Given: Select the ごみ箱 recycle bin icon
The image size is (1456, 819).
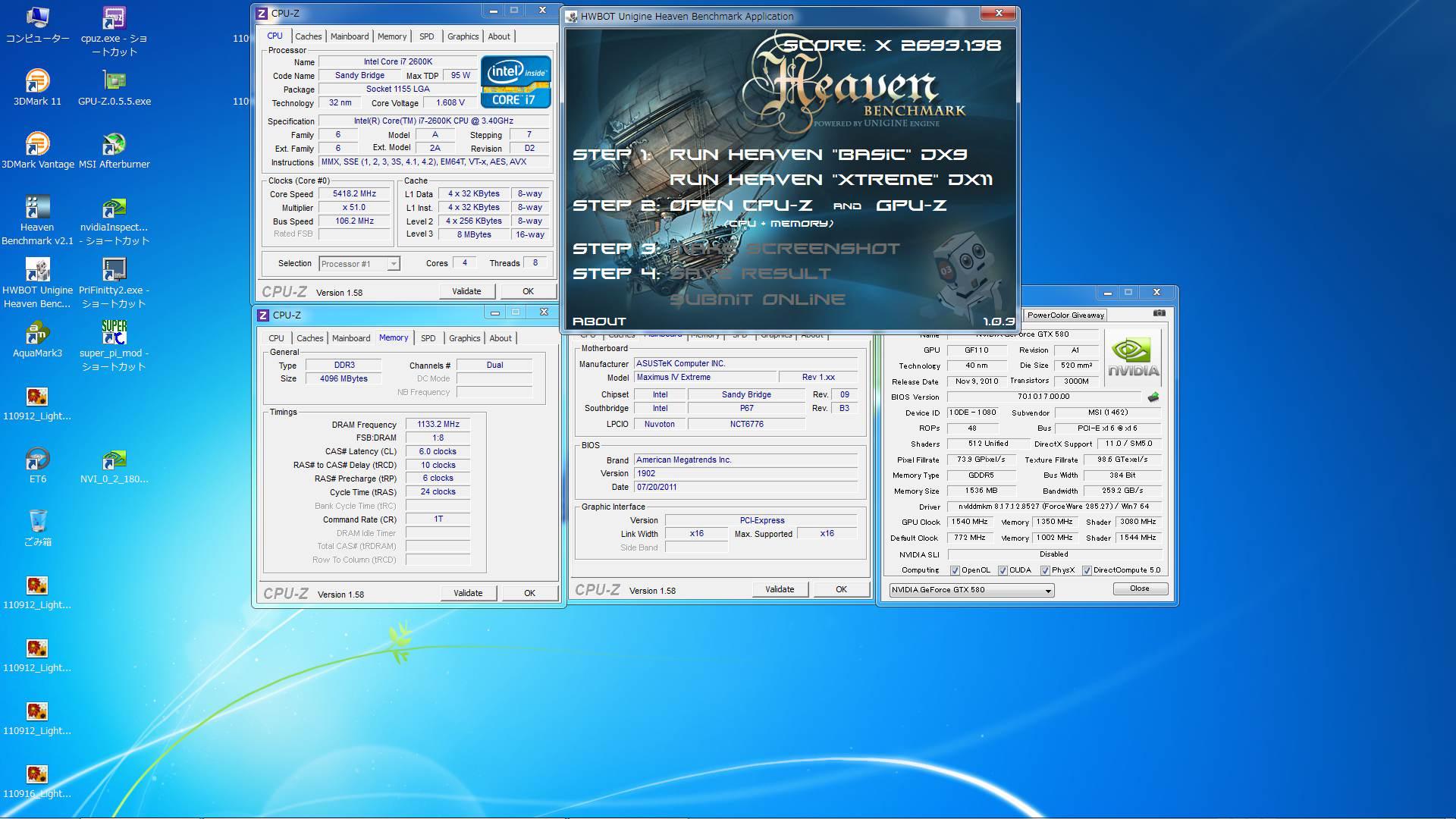Looking at the screenshot, I should (x=37, y=528).
